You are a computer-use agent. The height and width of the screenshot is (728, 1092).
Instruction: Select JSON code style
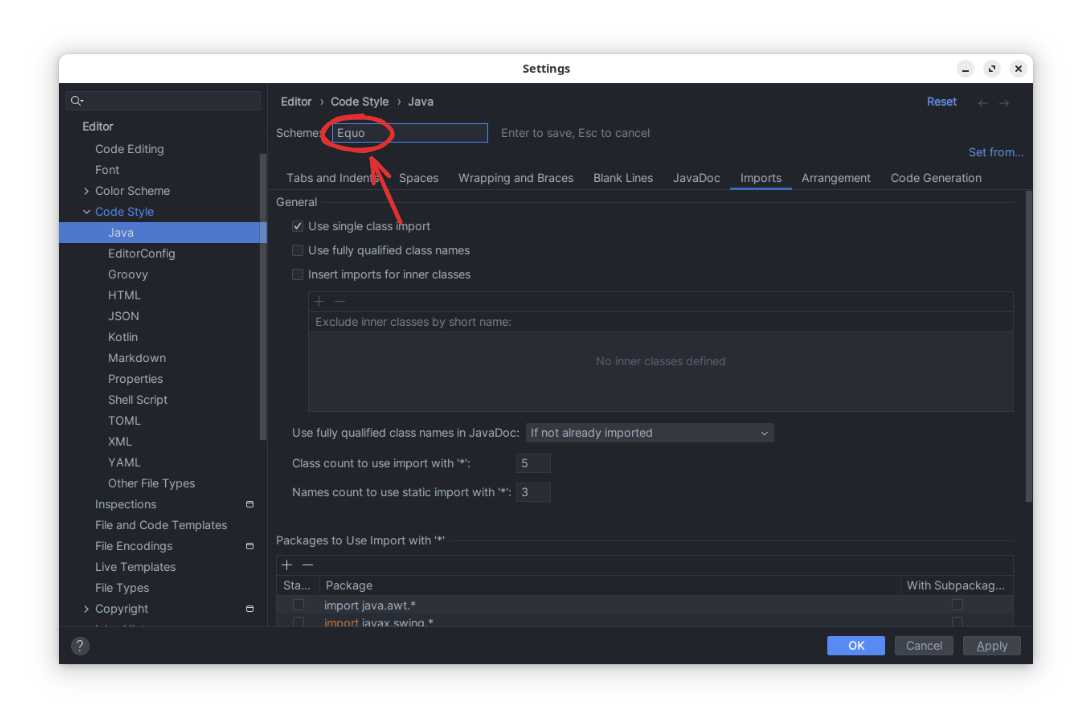[x=123, y=316]
